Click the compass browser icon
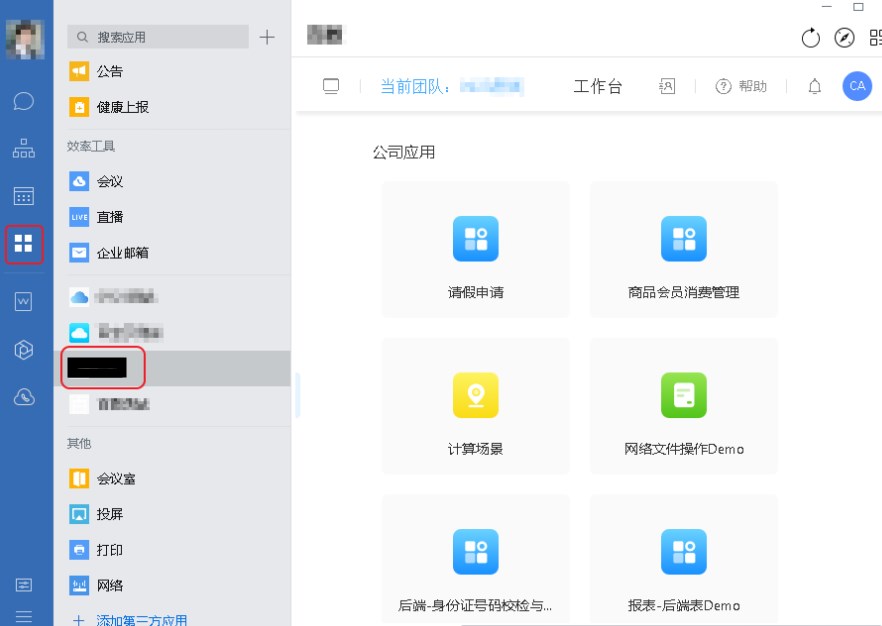The width and height of the screenshot is (882, 626). point(844,38)
